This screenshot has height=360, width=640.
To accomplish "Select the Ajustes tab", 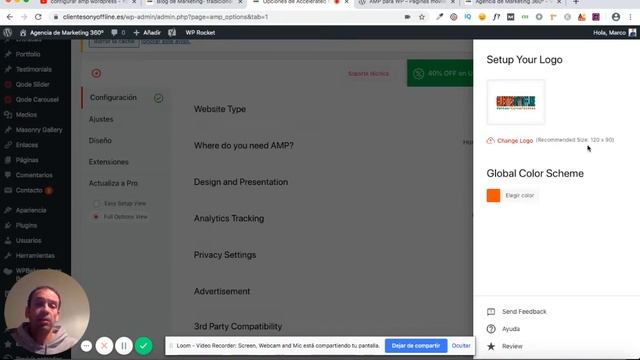I will point(101,119).
